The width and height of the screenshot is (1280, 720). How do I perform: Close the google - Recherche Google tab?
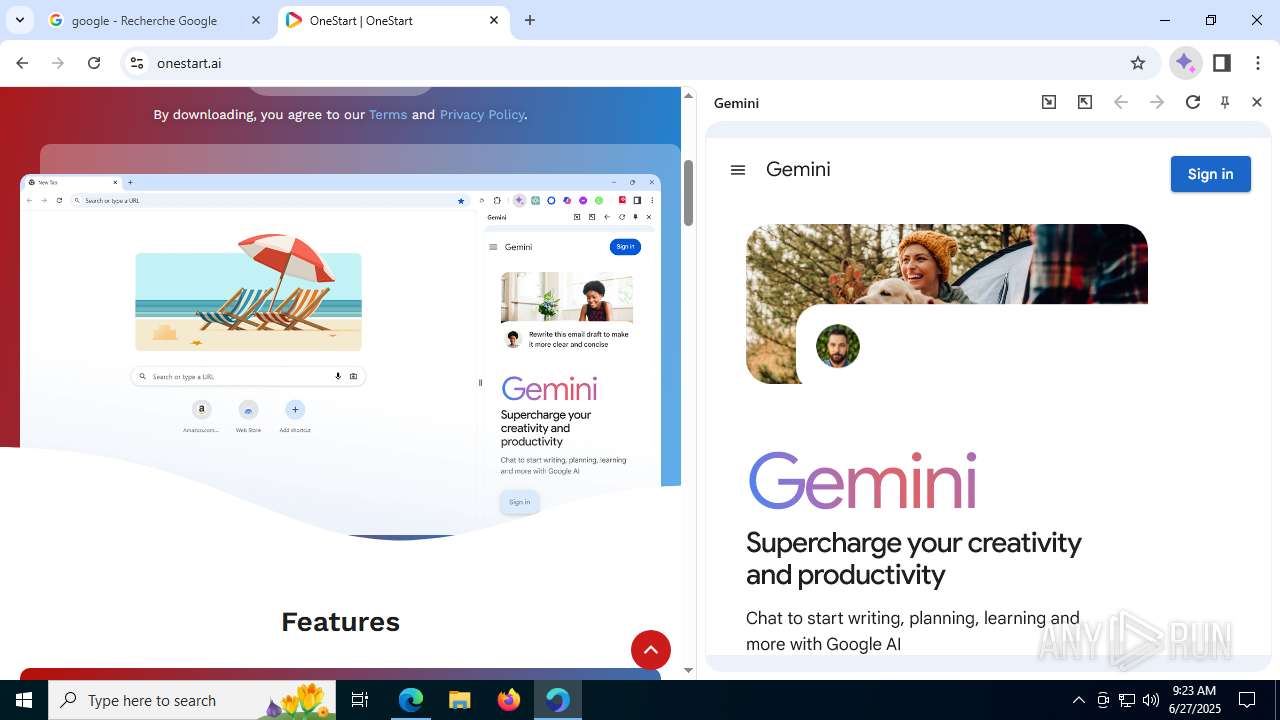[256, 20]
